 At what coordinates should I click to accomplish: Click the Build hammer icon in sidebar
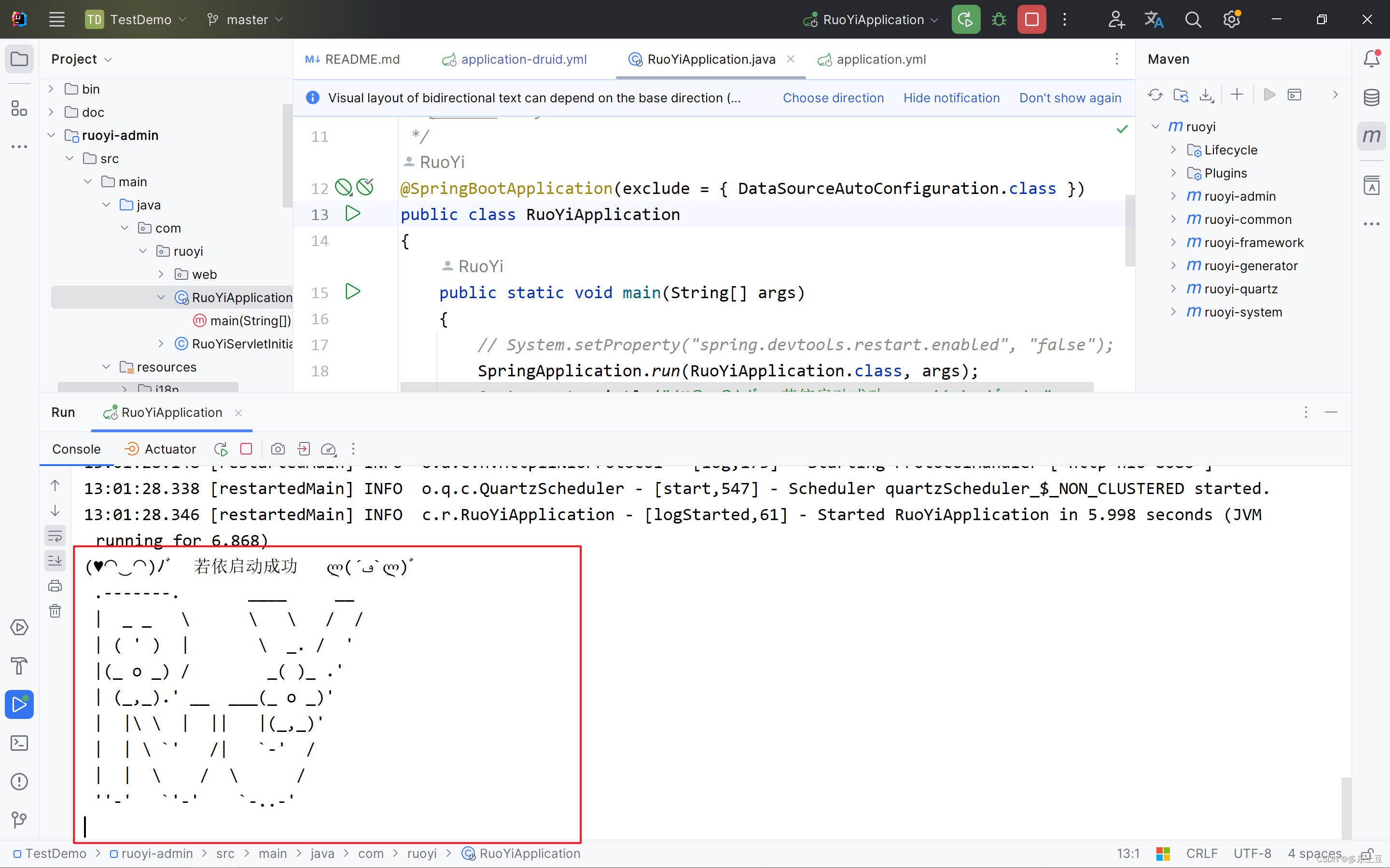19,666
